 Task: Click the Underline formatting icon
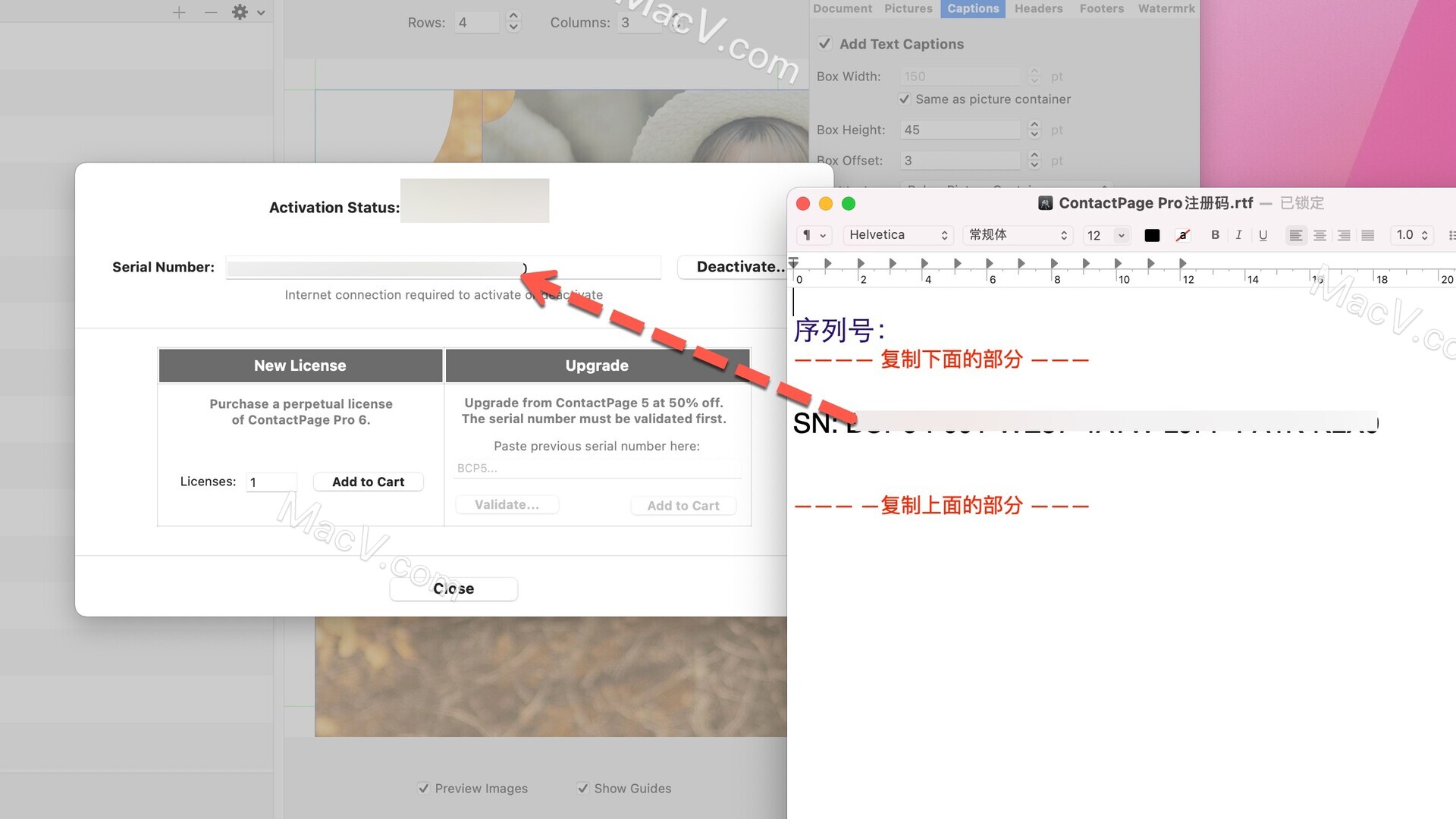coord(1262,234)
